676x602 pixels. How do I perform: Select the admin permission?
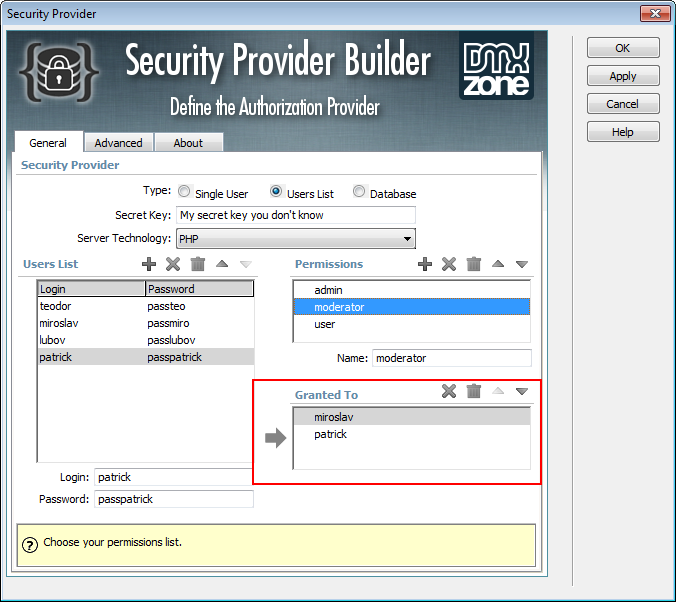(412, 290)
